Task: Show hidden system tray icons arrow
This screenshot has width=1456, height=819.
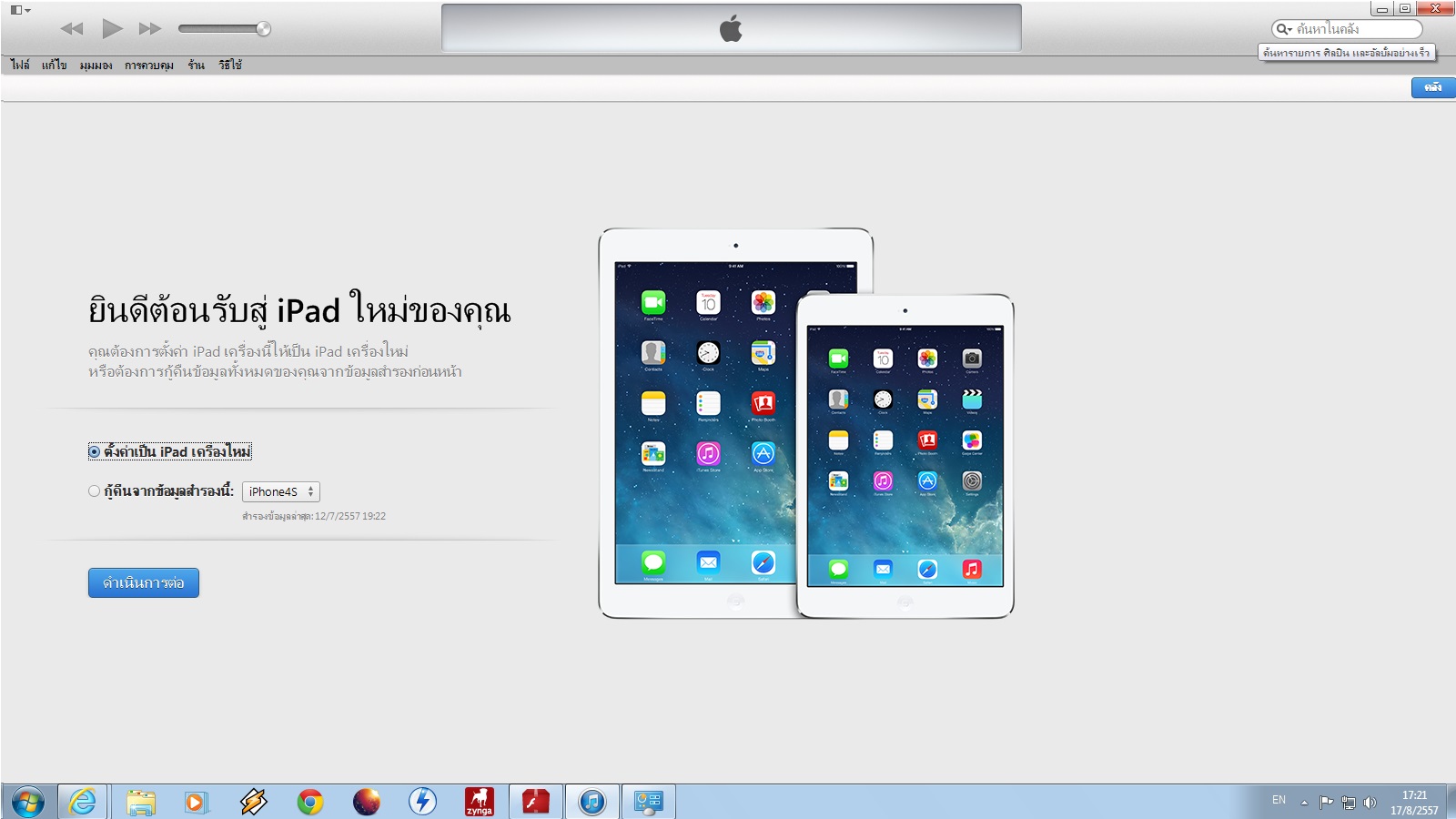Action: (1304, 803)
